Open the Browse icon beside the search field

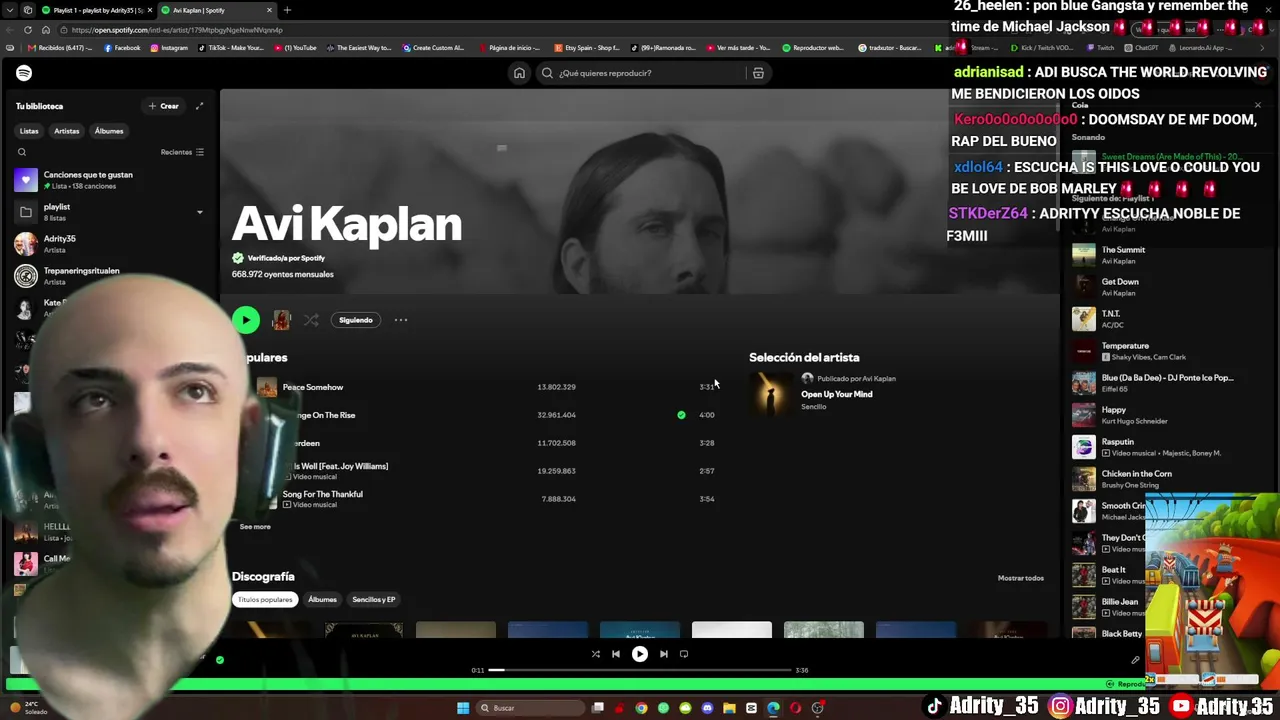pos(758,73)
